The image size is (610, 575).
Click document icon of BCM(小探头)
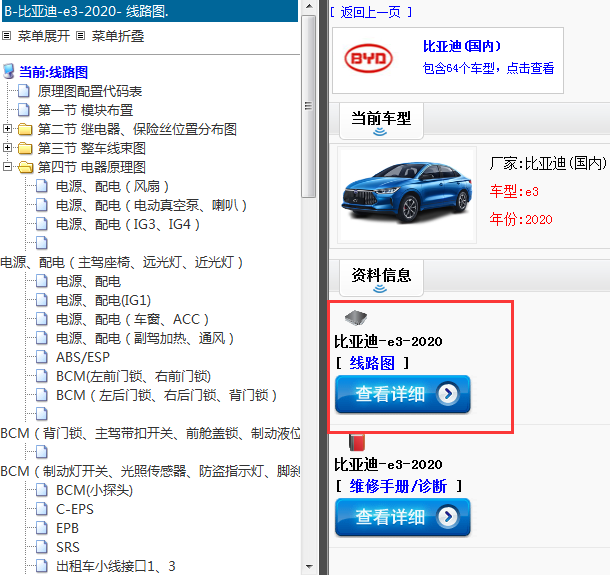(42, 490)
